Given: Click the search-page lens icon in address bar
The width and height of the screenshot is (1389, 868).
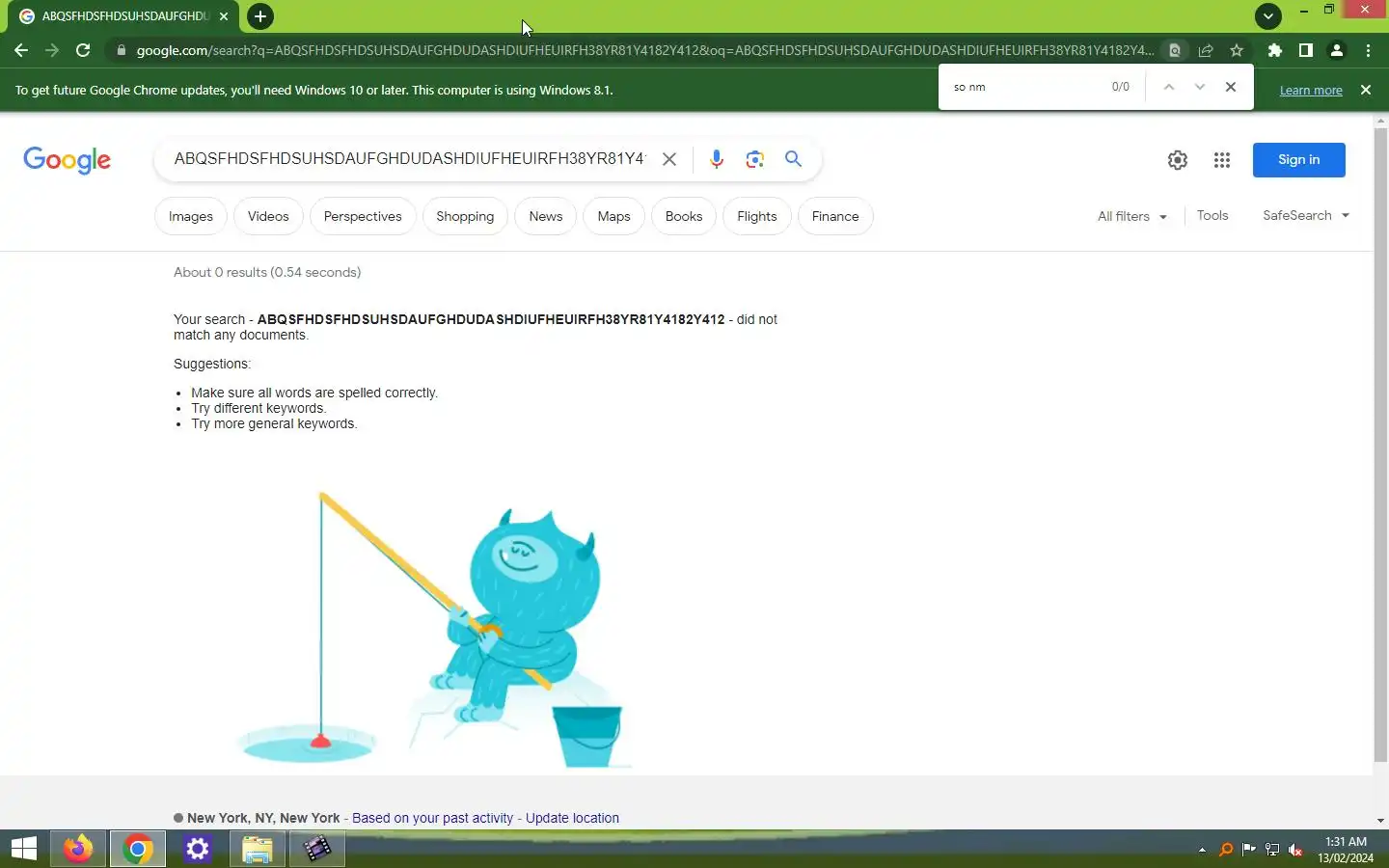Looking at the screenshot, I should (1175, 50).
